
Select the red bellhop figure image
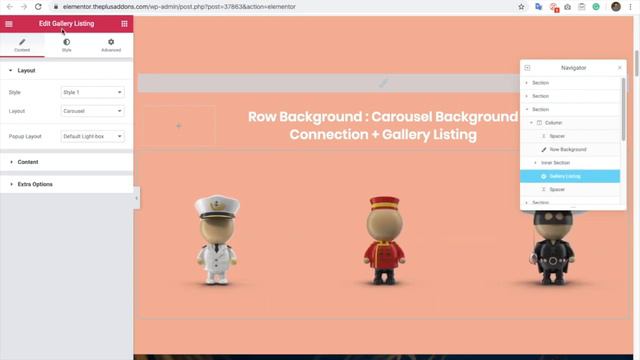[x=384, y=240]
